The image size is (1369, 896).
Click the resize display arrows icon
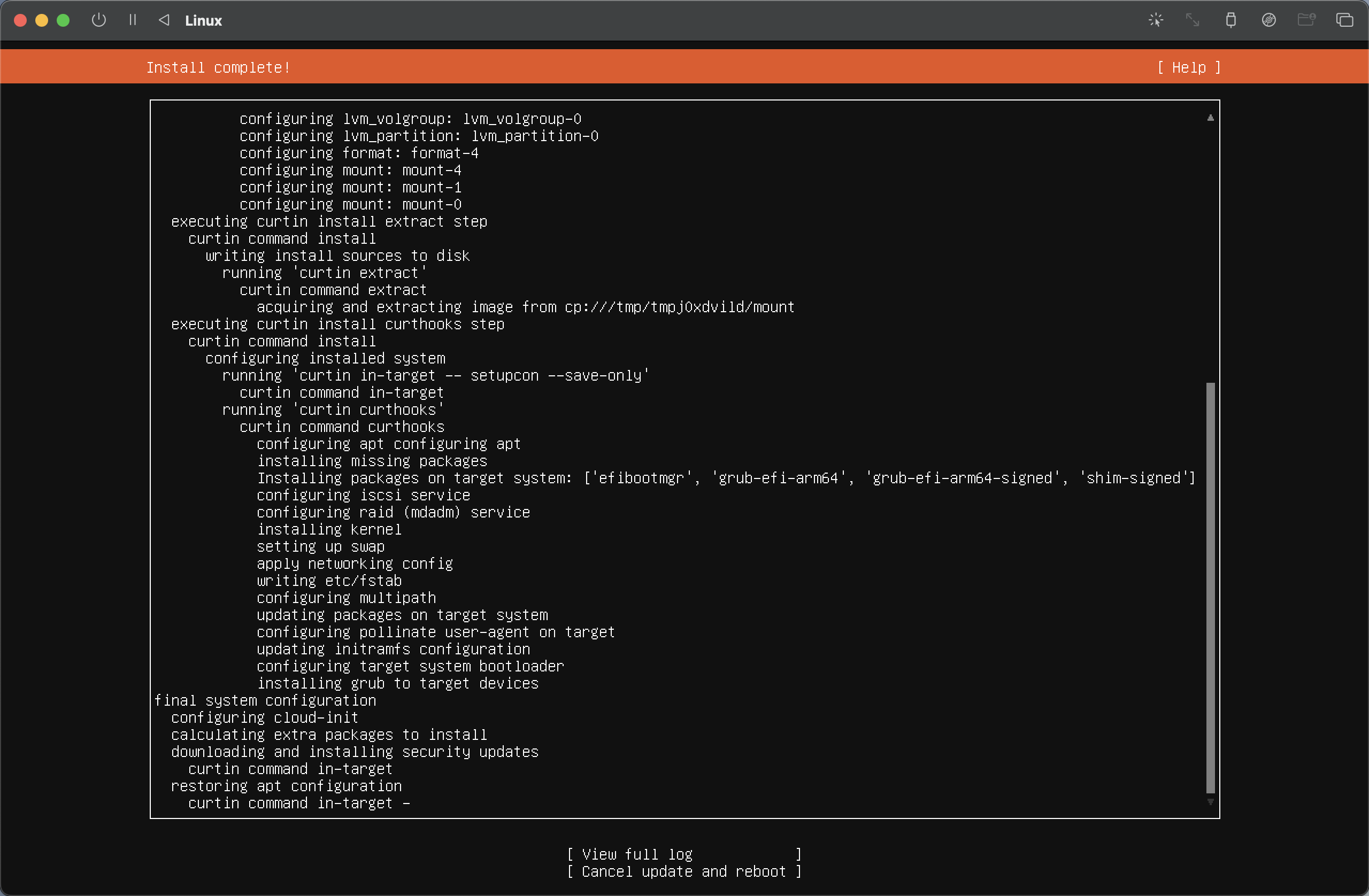pos(1193,20)
